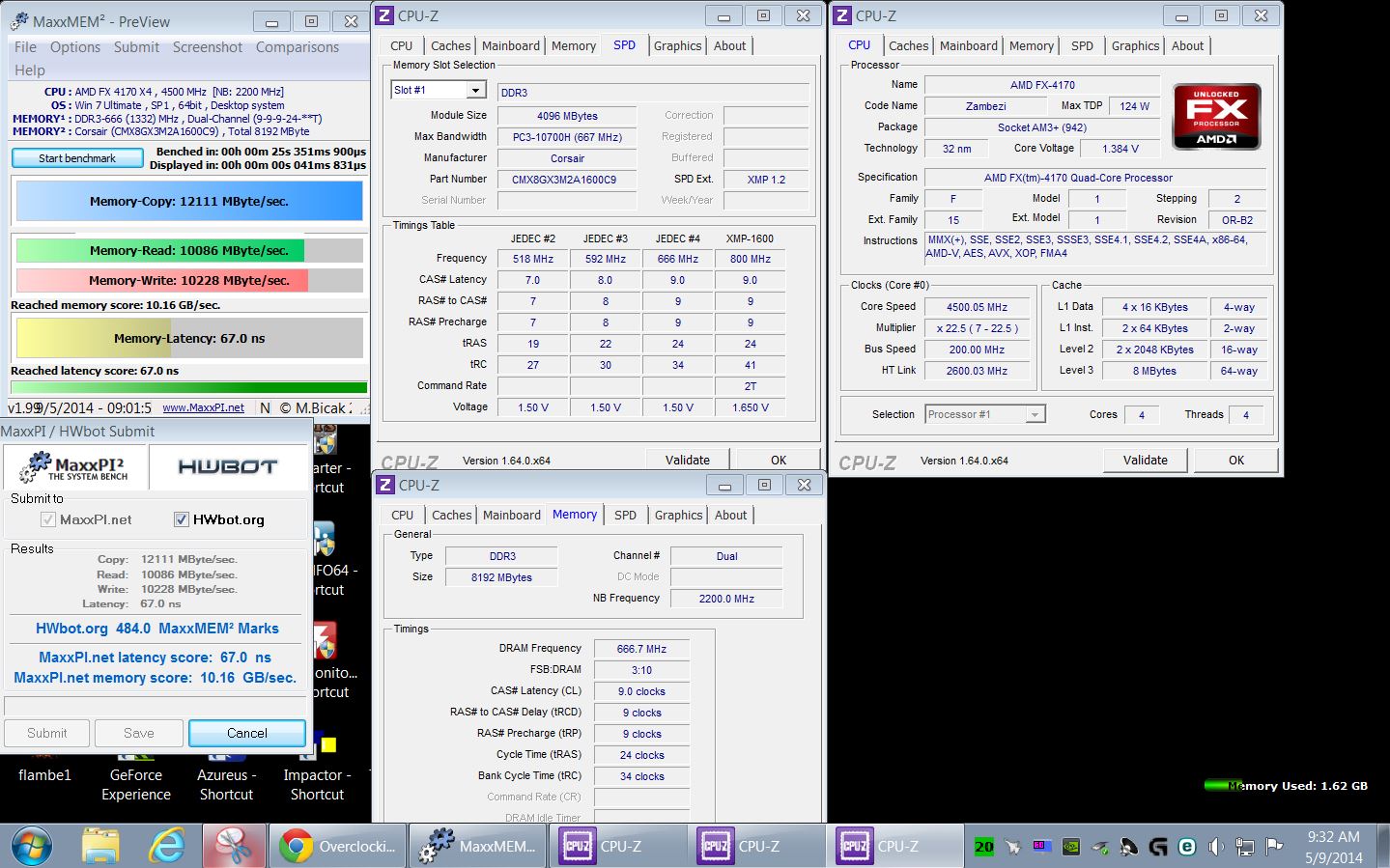
Task: Click the Start benchmark button
Action: tap(77, 158)
